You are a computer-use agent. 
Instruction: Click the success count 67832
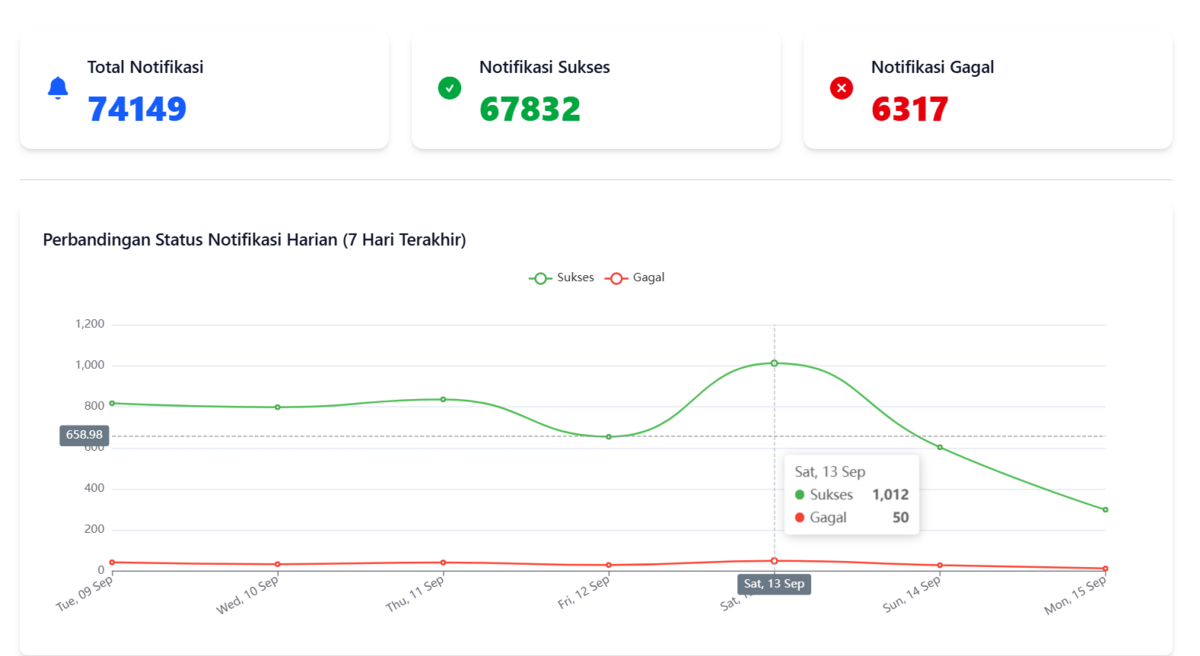coord(530,109)
